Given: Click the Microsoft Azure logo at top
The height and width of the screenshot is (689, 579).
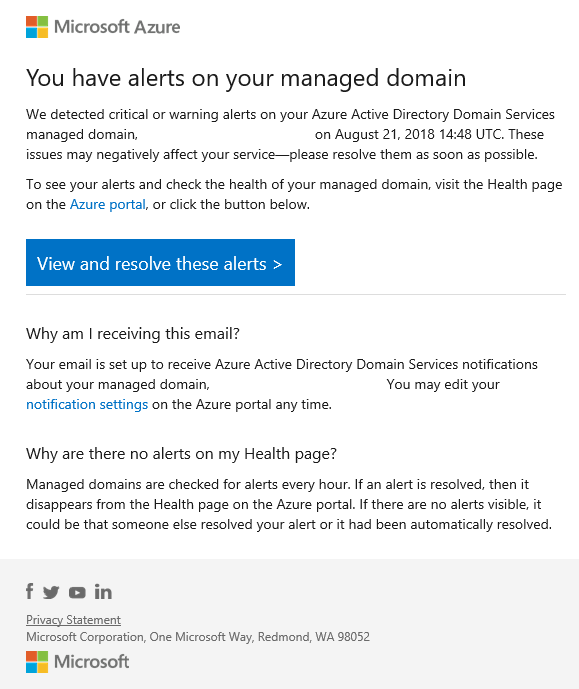Looking at the screenshot, I should click(x=103, y=27).
